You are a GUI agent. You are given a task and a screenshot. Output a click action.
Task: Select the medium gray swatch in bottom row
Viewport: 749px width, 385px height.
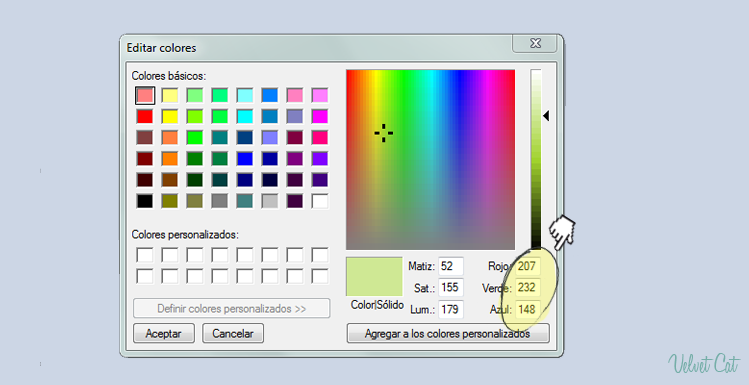click(220, 201)
